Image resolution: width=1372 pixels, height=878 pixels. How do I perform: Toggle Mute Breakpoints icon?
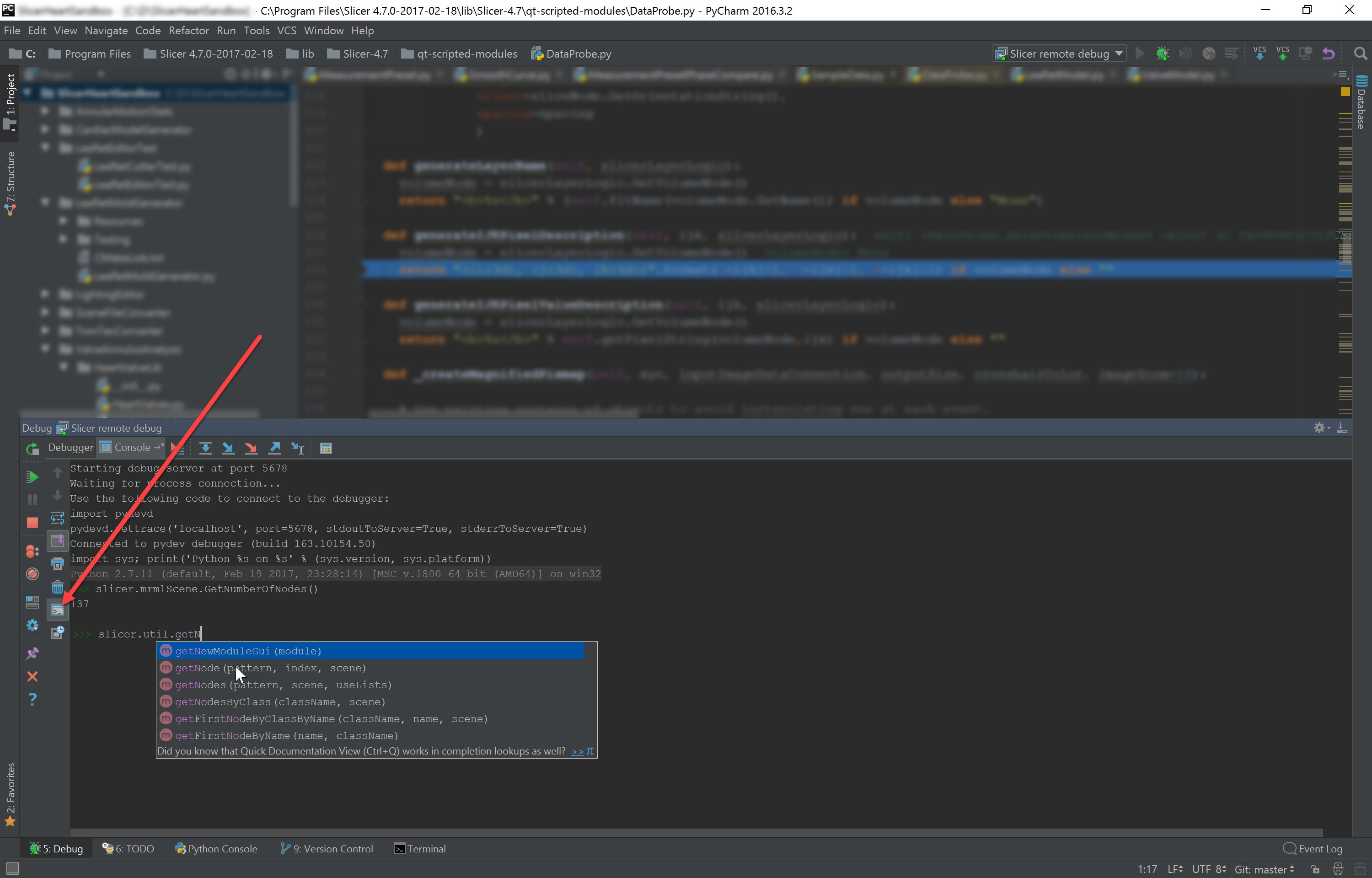click(32, 574)
